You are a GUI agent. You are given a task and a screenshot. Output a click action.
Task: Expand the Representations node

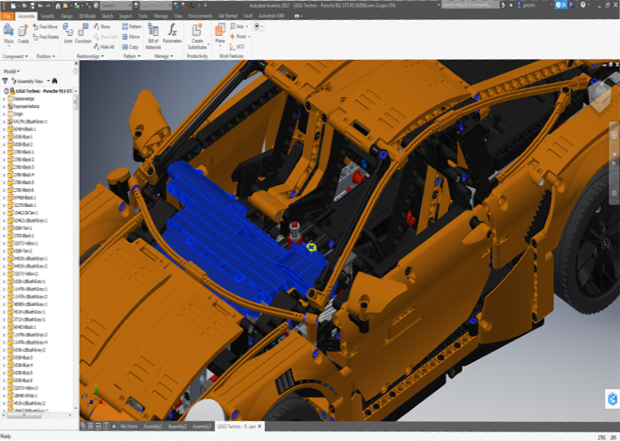pyautogui.click(x=4, y=106)
